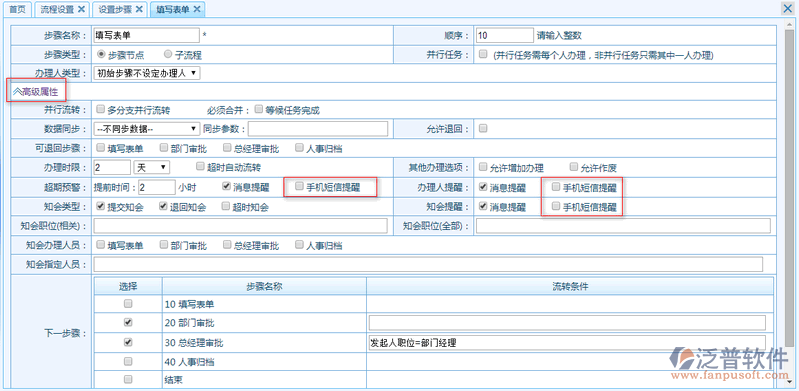Check 多分支并行流转

(x=101, y=109)
